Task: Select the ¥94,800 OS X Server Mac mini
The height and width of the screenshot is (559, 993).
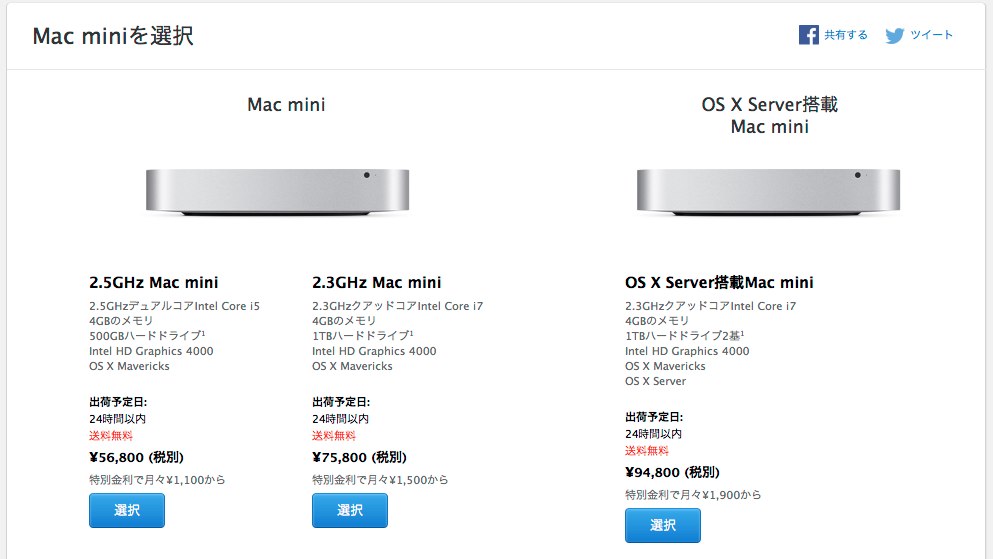Action: [663, 525]
